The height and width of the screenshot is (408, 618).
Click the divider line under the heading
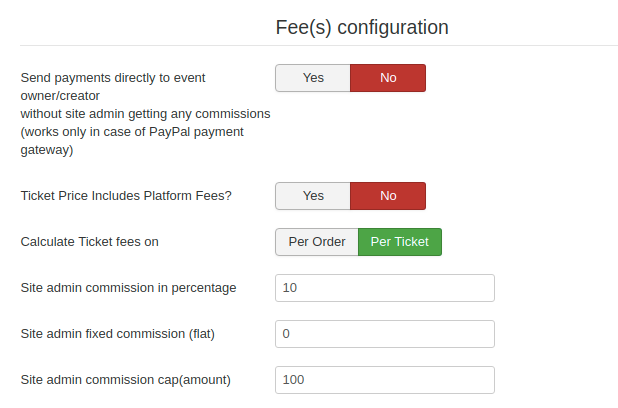319,45
